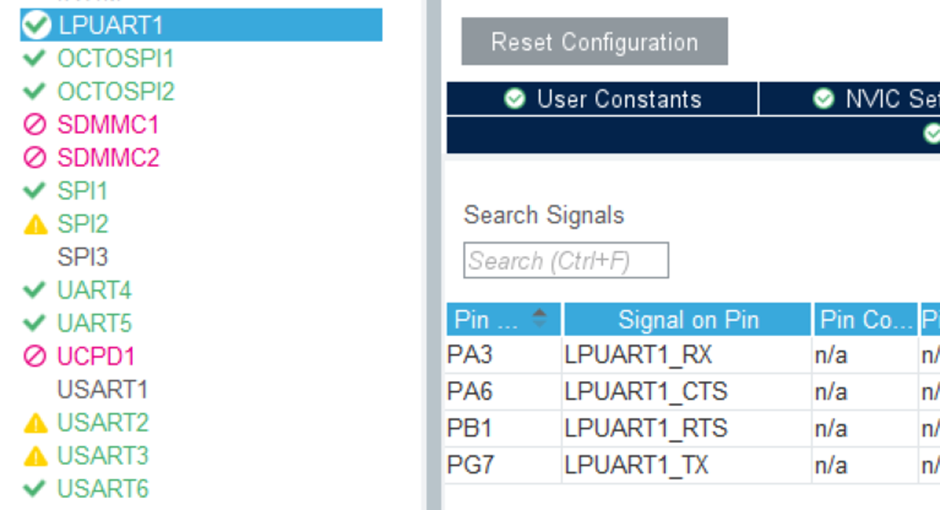
Task: Click the check circle icon beside LPUART1
Action: 36,25
